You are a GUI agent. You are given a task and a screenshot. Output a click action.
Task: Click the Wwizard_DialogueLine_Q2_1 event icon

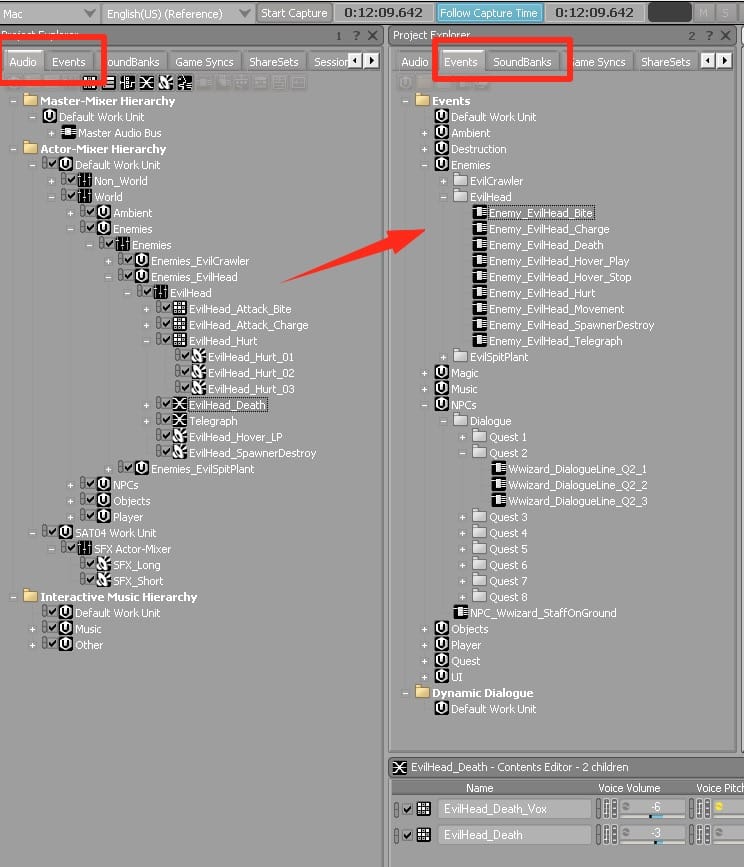(499, 469)
